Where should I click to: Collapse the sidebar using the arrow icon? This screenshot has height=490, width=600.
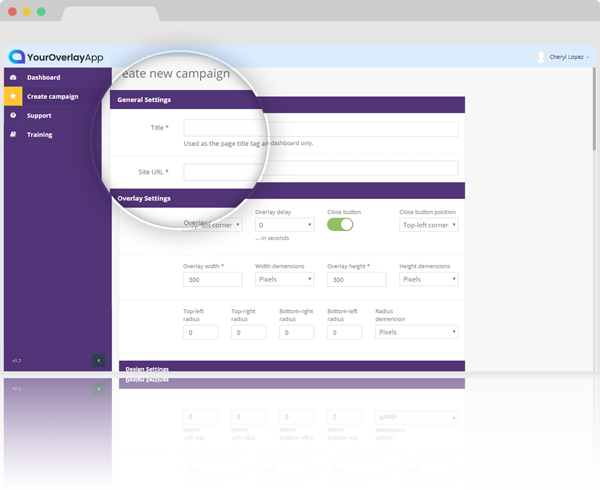(98, 360)
